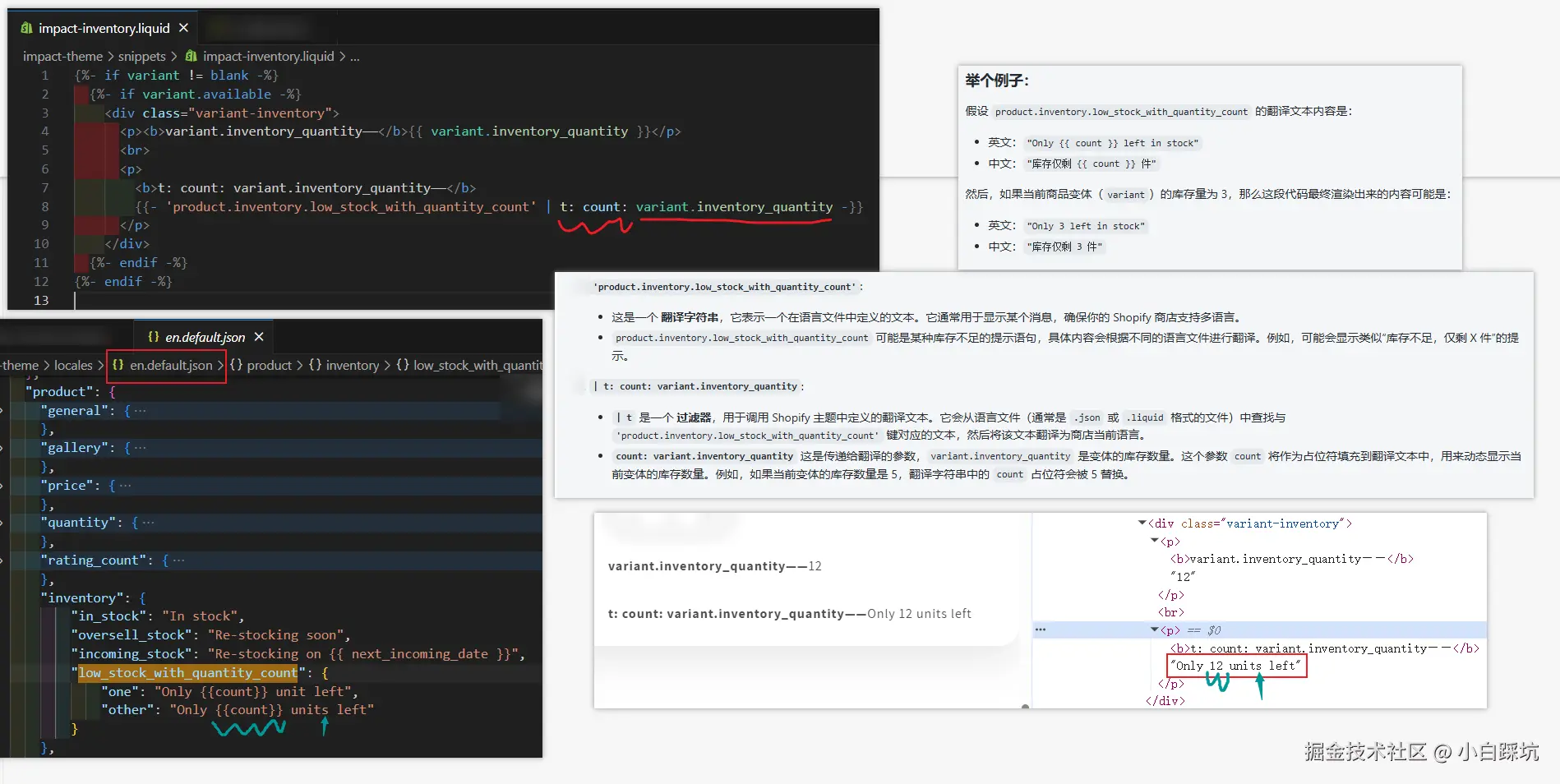Close the impact-inventory.liquid editor tab

tap(183, 28)
